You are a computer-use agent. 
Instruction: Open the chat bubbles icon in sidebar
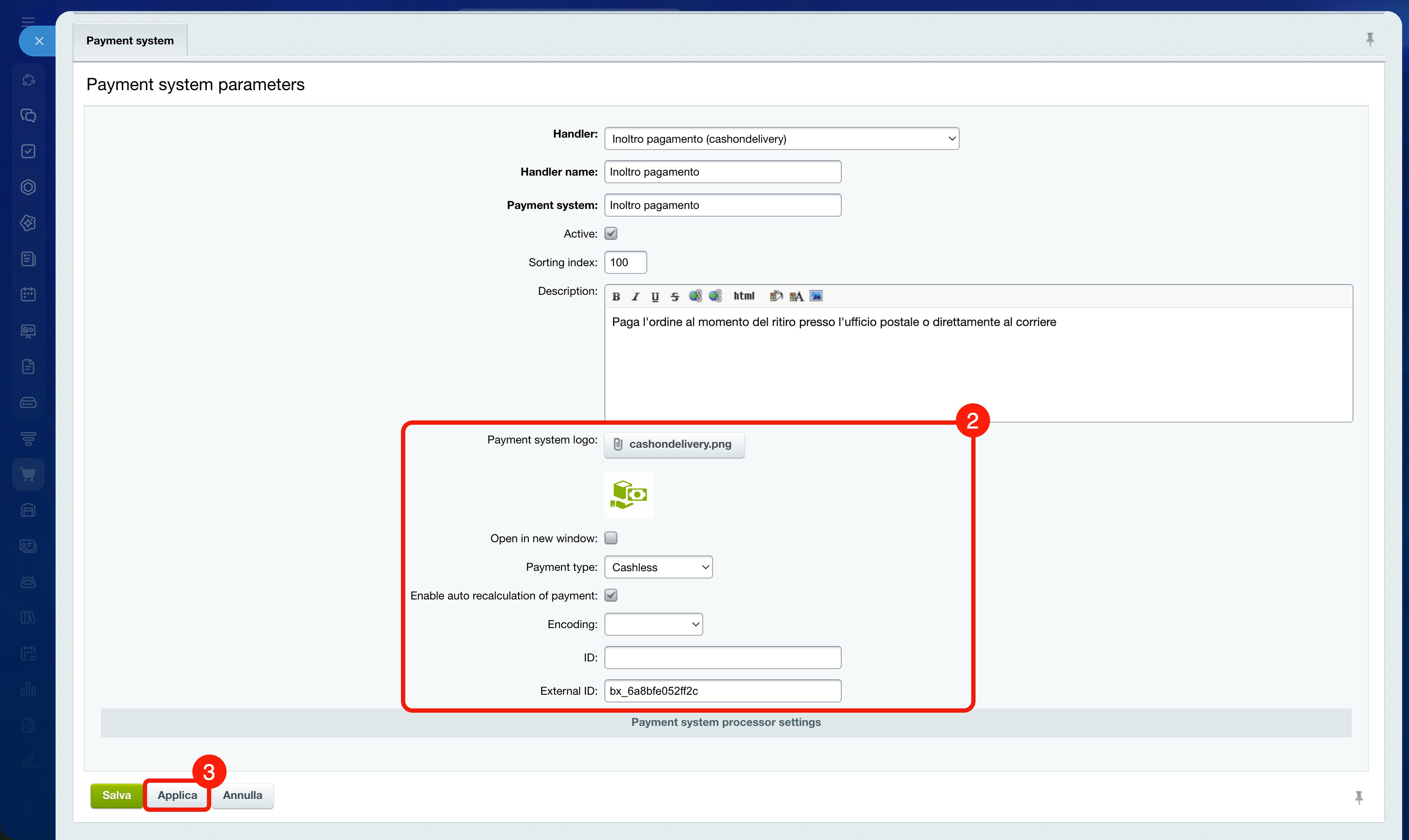click(x=28, y=115)
